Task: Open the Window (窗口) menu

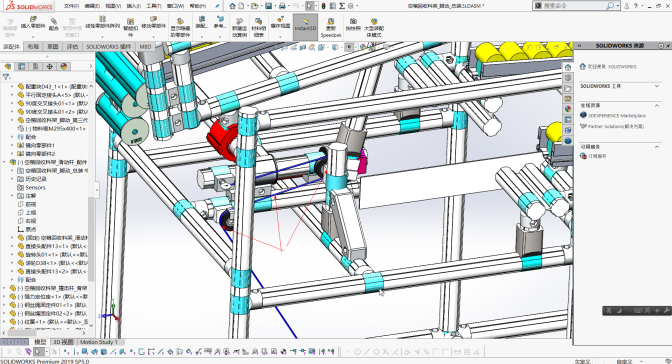Action: point(175,6)
